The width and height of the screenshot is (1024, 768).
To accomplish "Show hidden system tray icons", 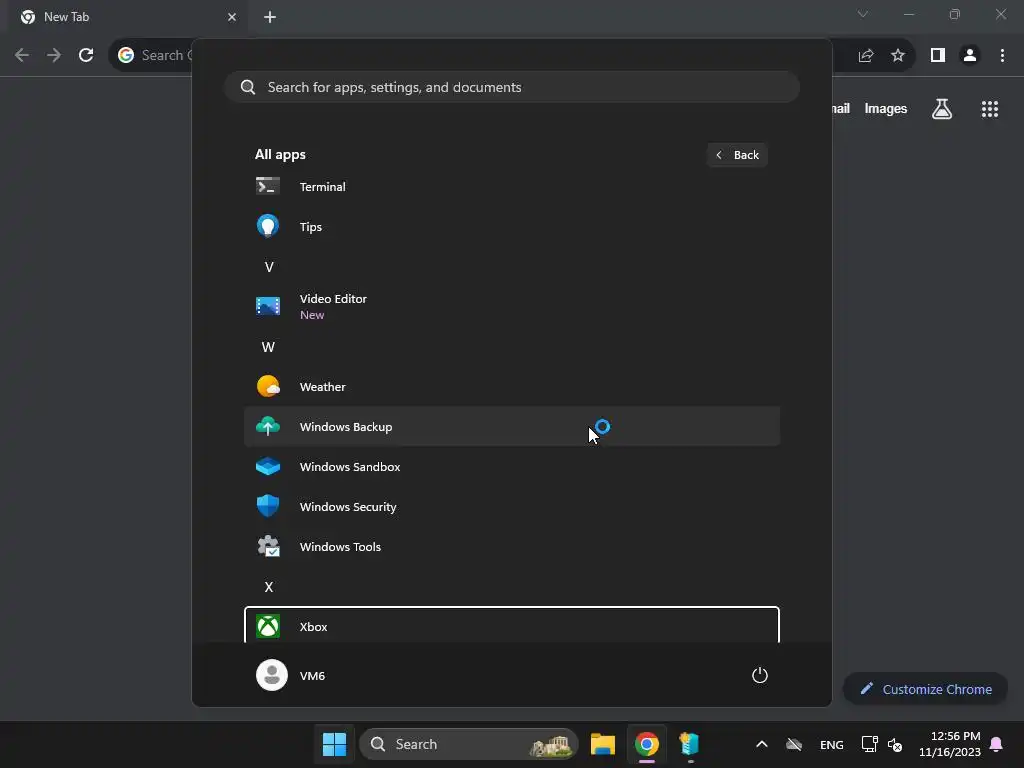I will coord(761,744).
